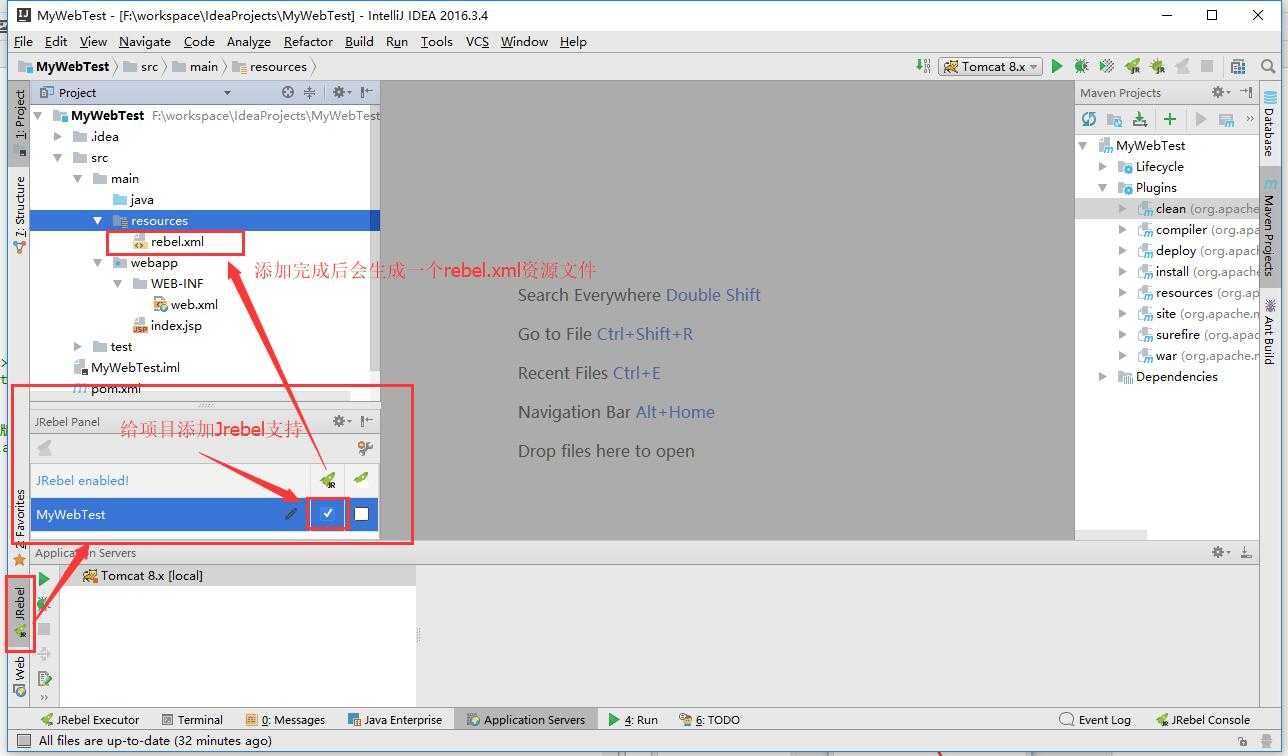Click MyWebTest breadcrumb in navigation bar
Image resolution: width=1288 pixels, height=756 pixels.
tap(64, 66)
